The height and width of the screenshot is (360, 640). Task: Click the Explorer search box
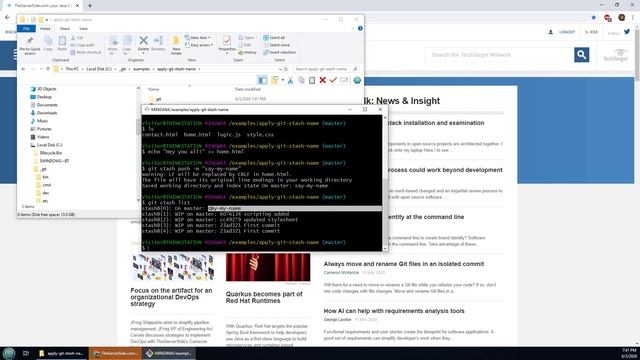click(326, 69)
